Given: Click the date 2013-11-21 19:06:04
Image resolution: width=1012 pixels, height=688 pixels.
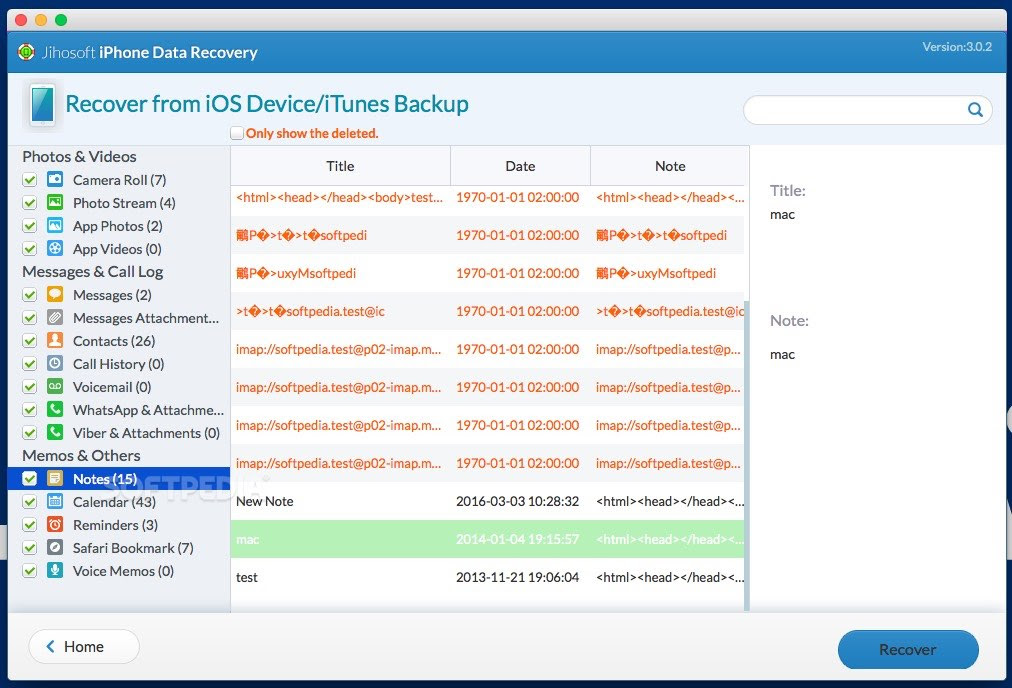Looking at the screenshot, I should click(x=517, y=577).
